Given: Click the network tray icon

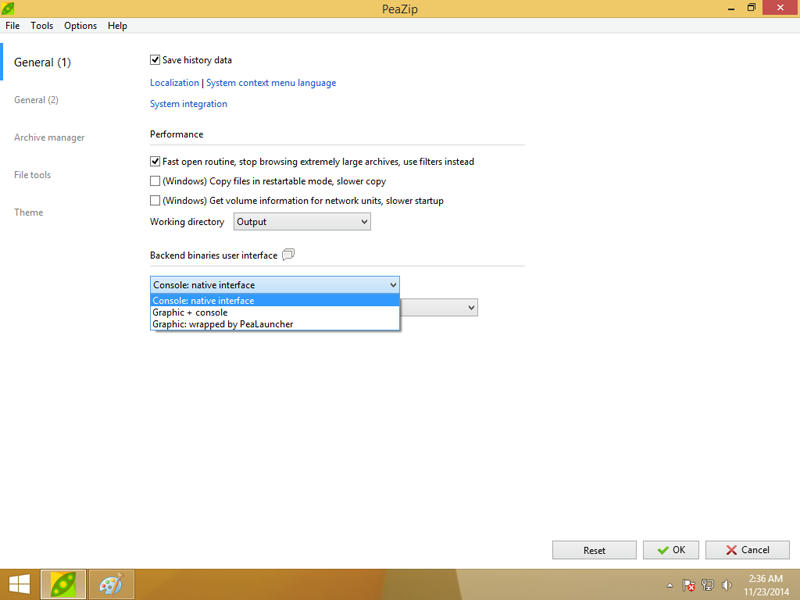Looking at the screenshot, I should (x=707, y=585).
